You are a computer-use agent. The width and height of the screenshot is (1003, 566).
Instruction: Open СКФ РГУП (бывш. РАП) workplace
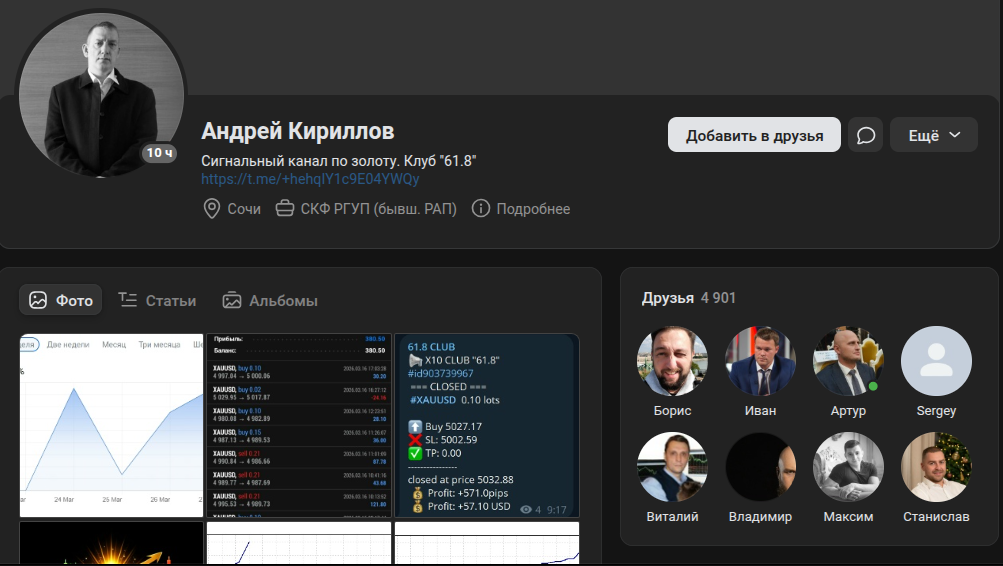[379, 208]
